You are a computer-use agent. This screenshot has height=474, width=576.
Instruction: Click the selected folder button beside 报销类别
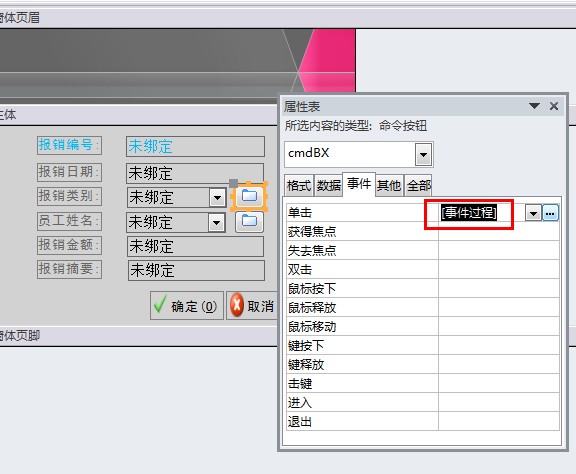249,196
